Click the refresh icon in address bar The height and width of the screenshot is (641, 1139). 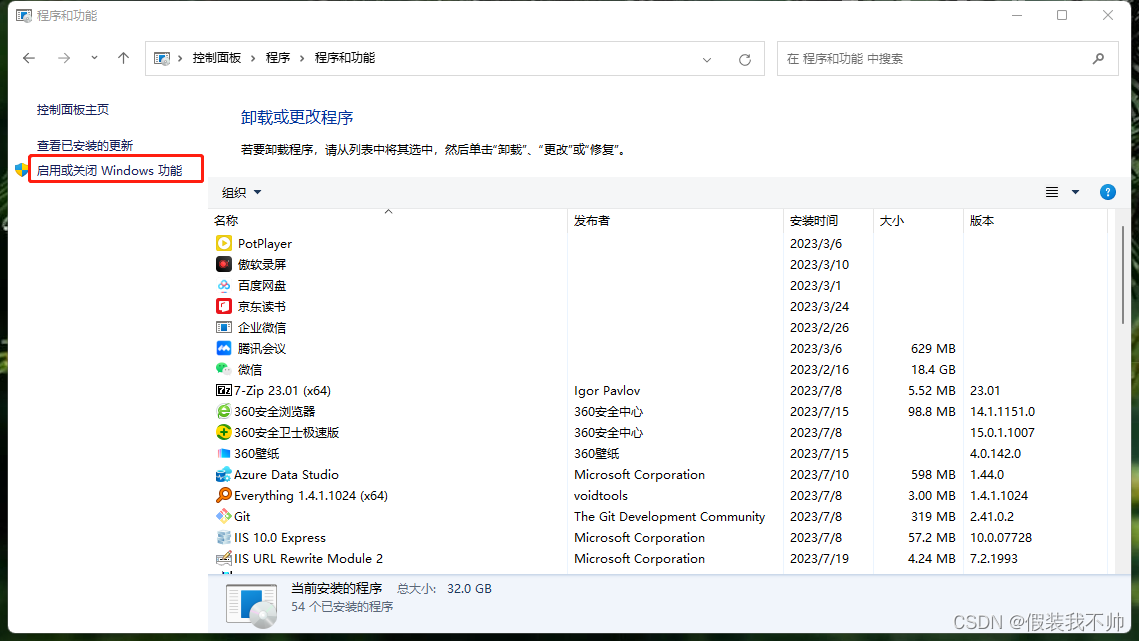tap(744, 58)
